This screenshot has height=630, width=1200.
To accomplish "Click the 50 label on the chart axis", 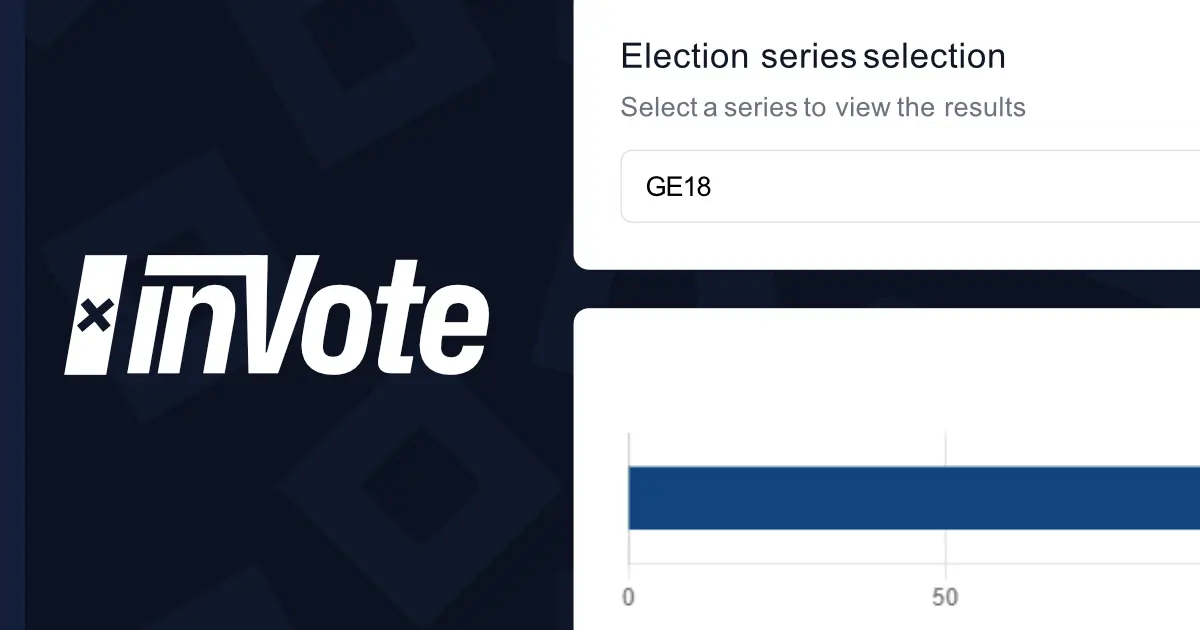I will pos(946,596).
